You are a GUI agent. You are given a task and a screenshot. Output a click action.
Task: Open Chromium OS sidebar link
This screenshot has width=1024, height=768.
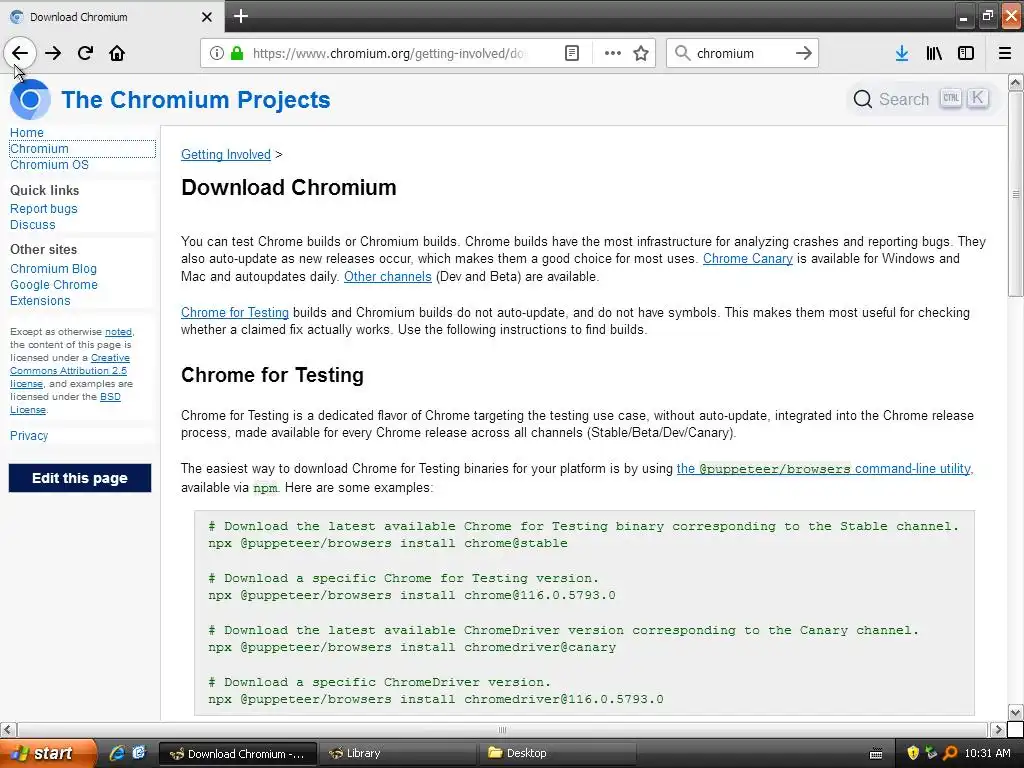point(49,165)
